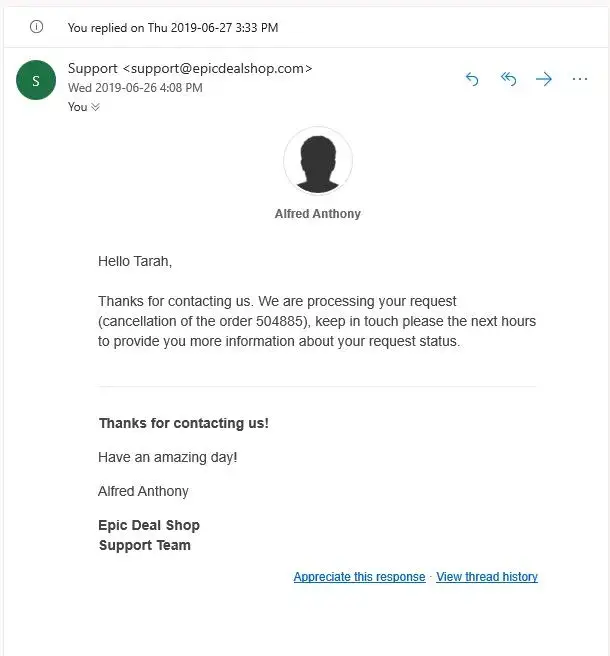The image size is (610, 656).
Task: Click the received date Wed 2019-06-26 4:08 PM
Action: tap(135, 88)
